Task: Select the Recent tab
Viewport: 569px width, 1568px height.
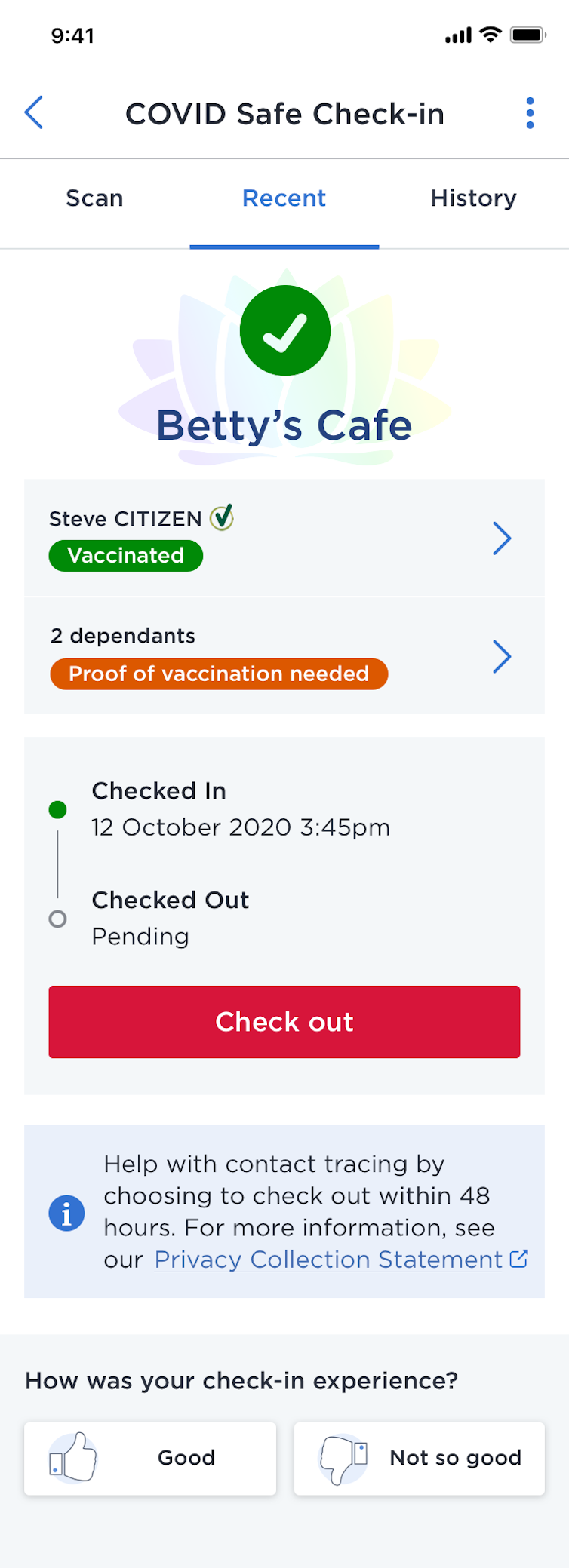Action: click(284, 198)
